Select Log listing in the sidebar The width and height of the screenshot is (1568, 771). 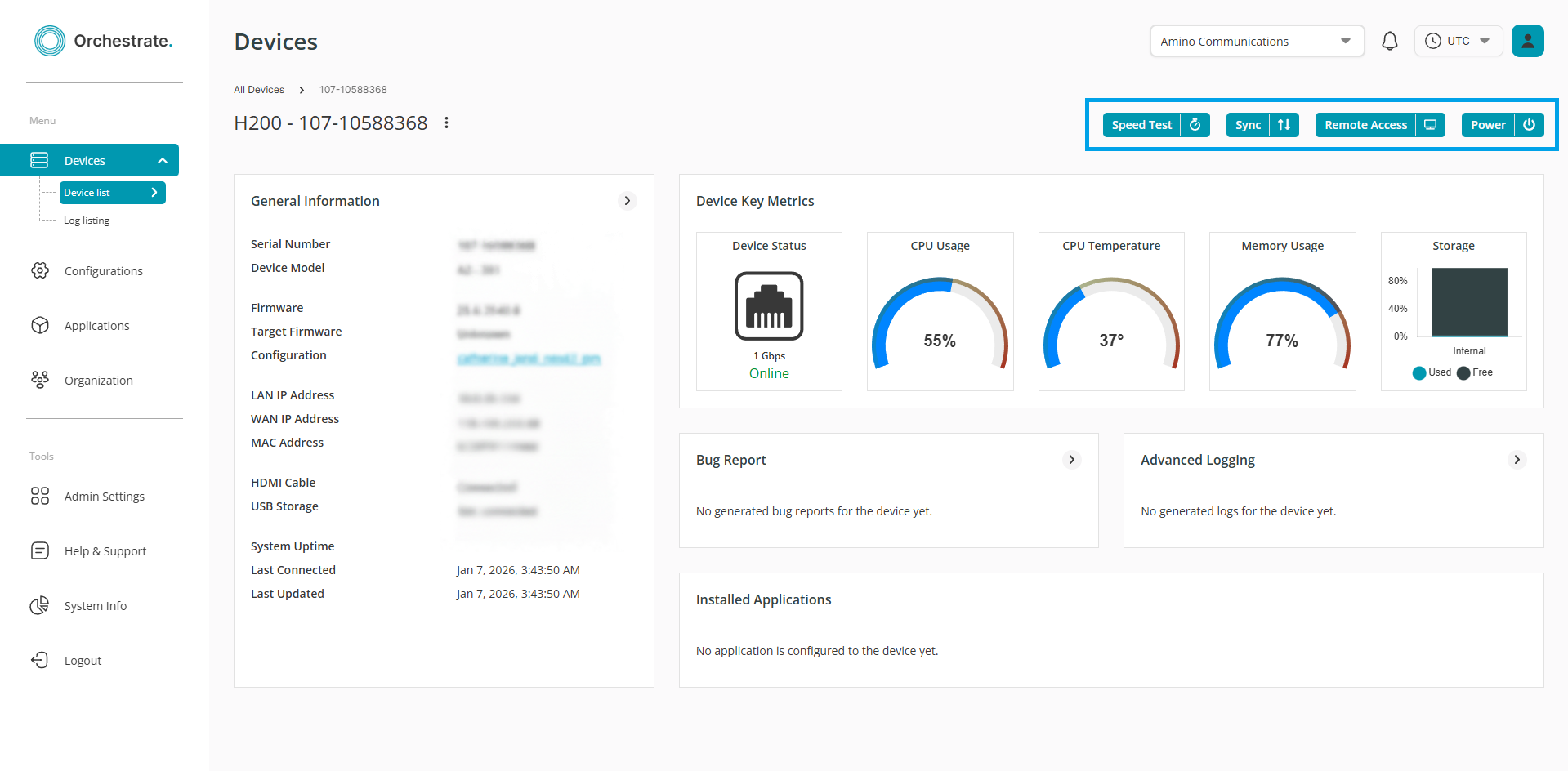click(87, 221)
